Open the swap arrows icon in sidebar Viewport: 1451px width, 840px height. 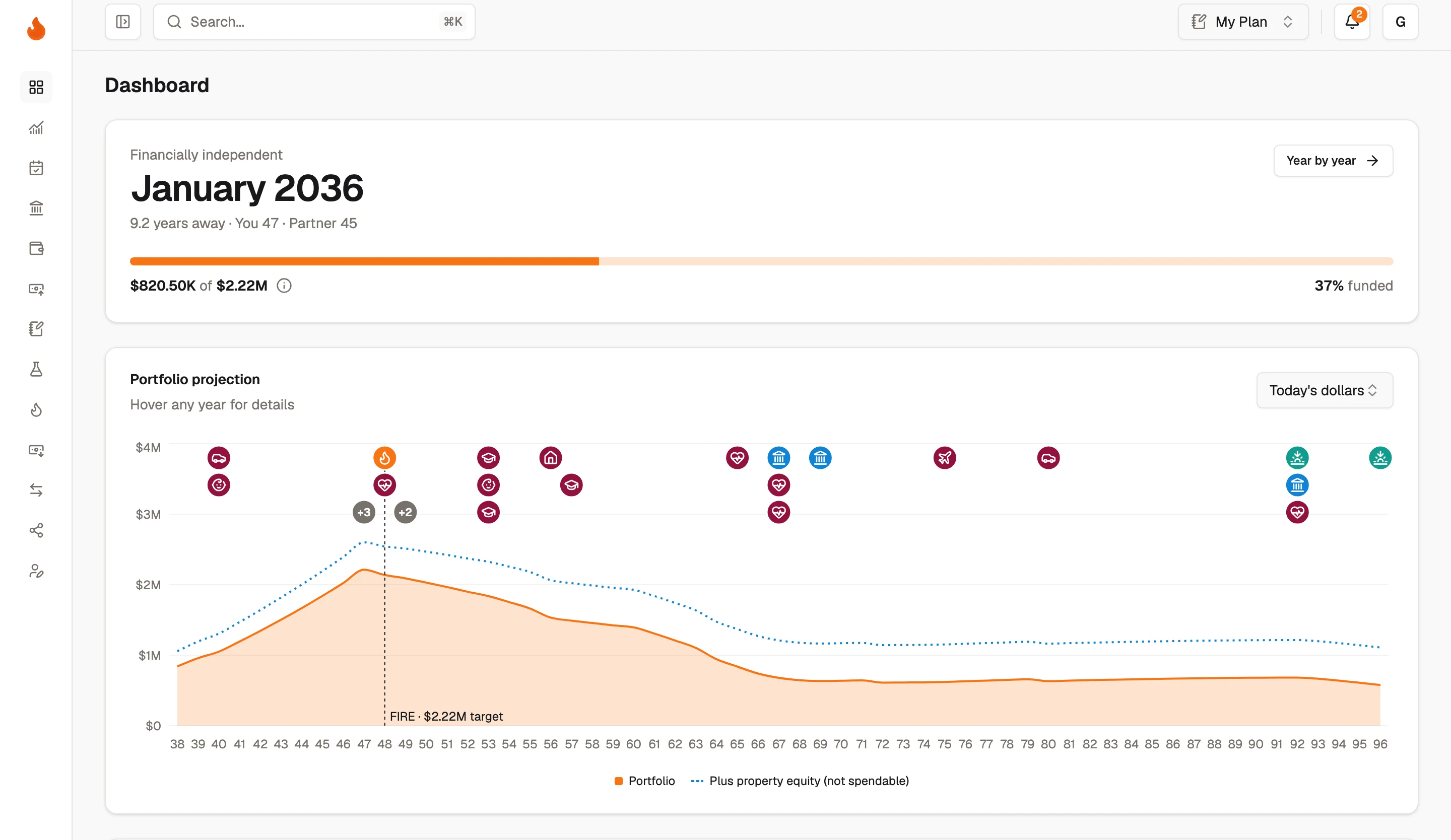(x=36, y=489)
